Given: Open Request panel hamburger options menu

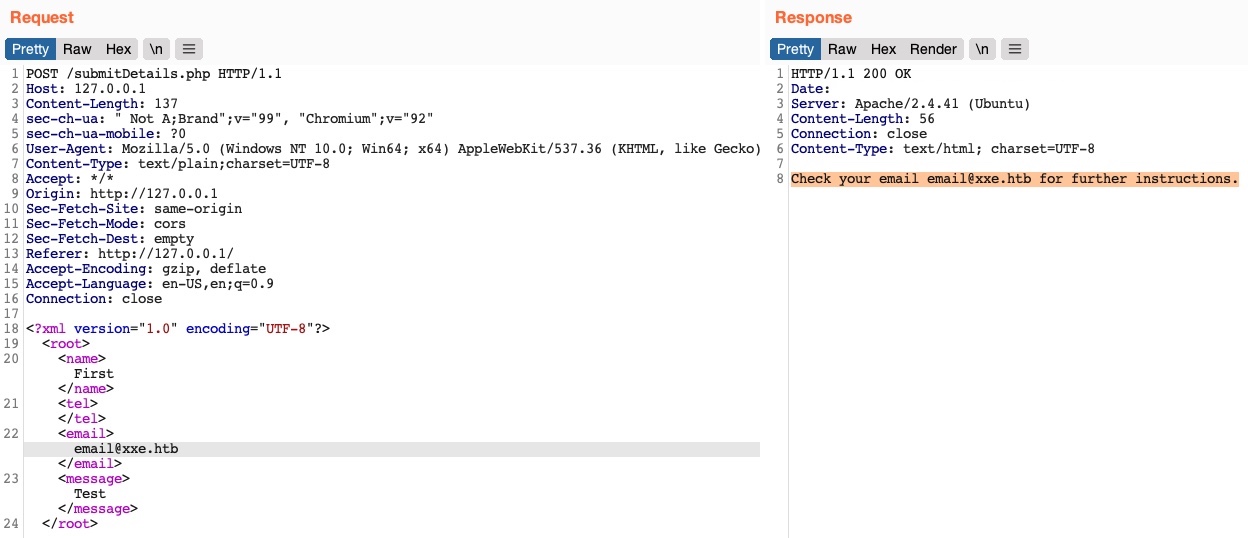Looking at the screenshot, I should (188, 49).
